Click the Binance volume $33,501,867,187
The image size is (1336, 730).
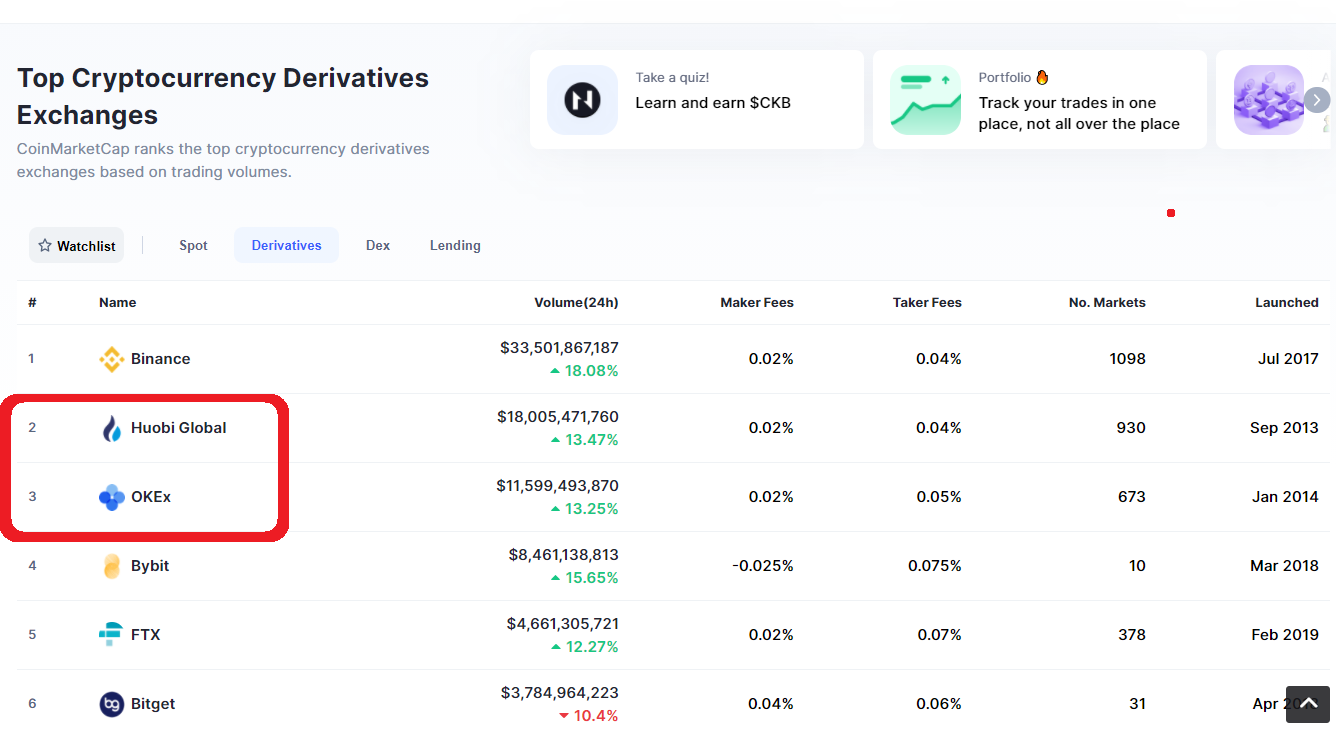[559, 348]
